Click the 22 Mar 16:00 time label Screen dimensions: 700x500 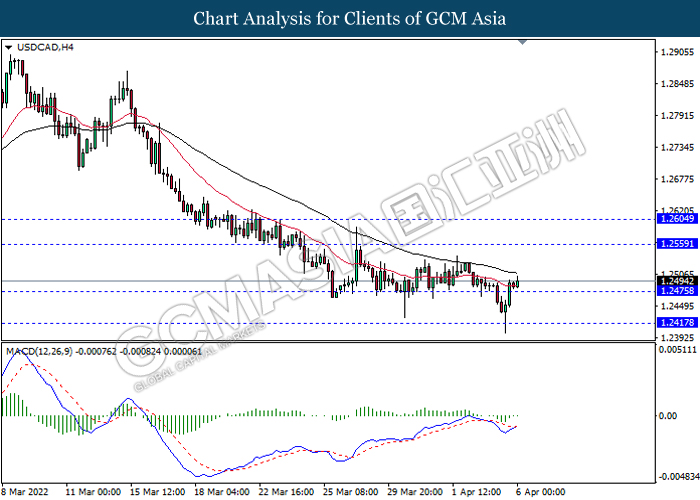tap(286, 492)
